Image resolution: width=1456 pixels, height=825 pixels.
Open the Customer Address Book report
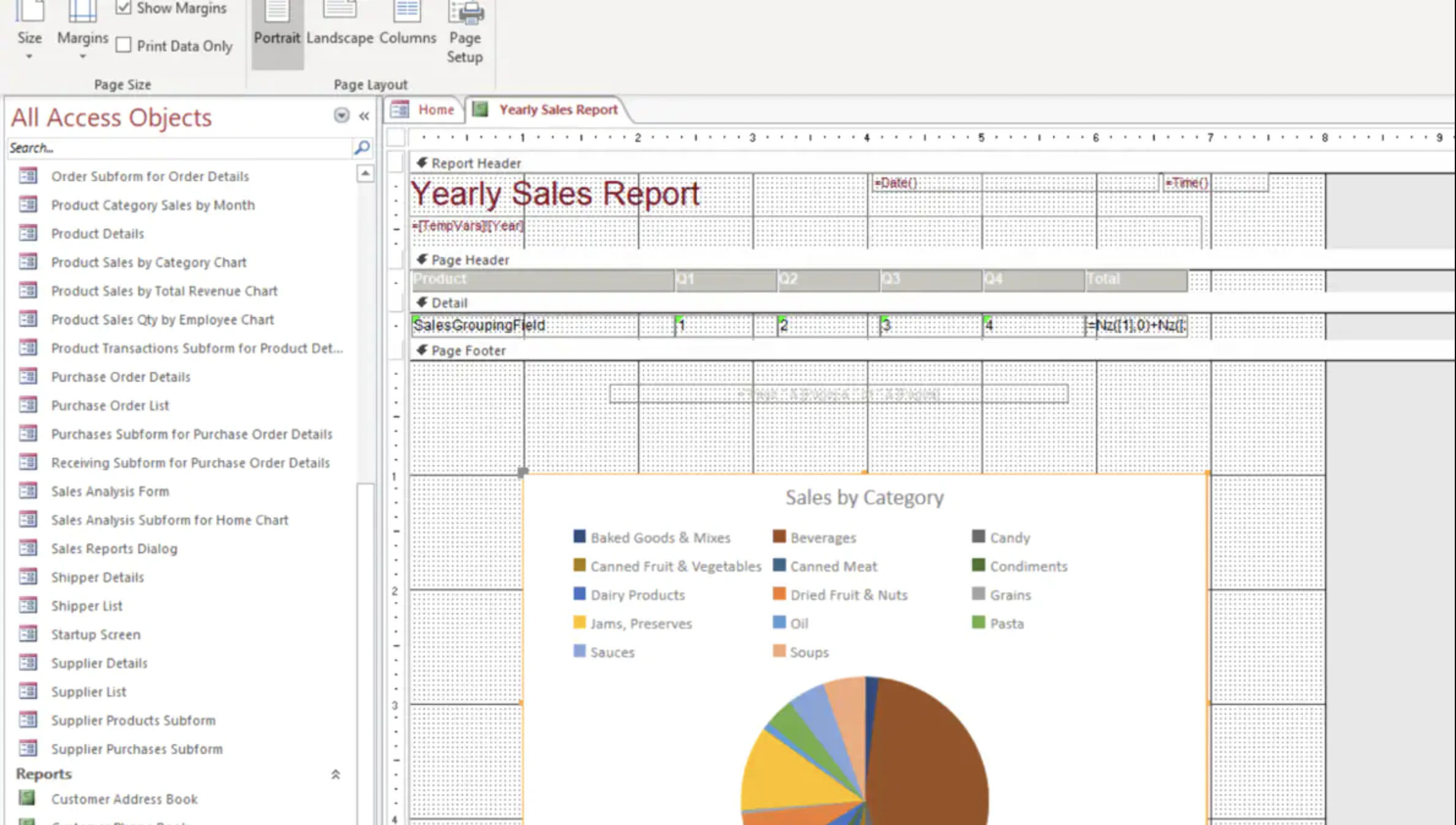pos(124,799)
